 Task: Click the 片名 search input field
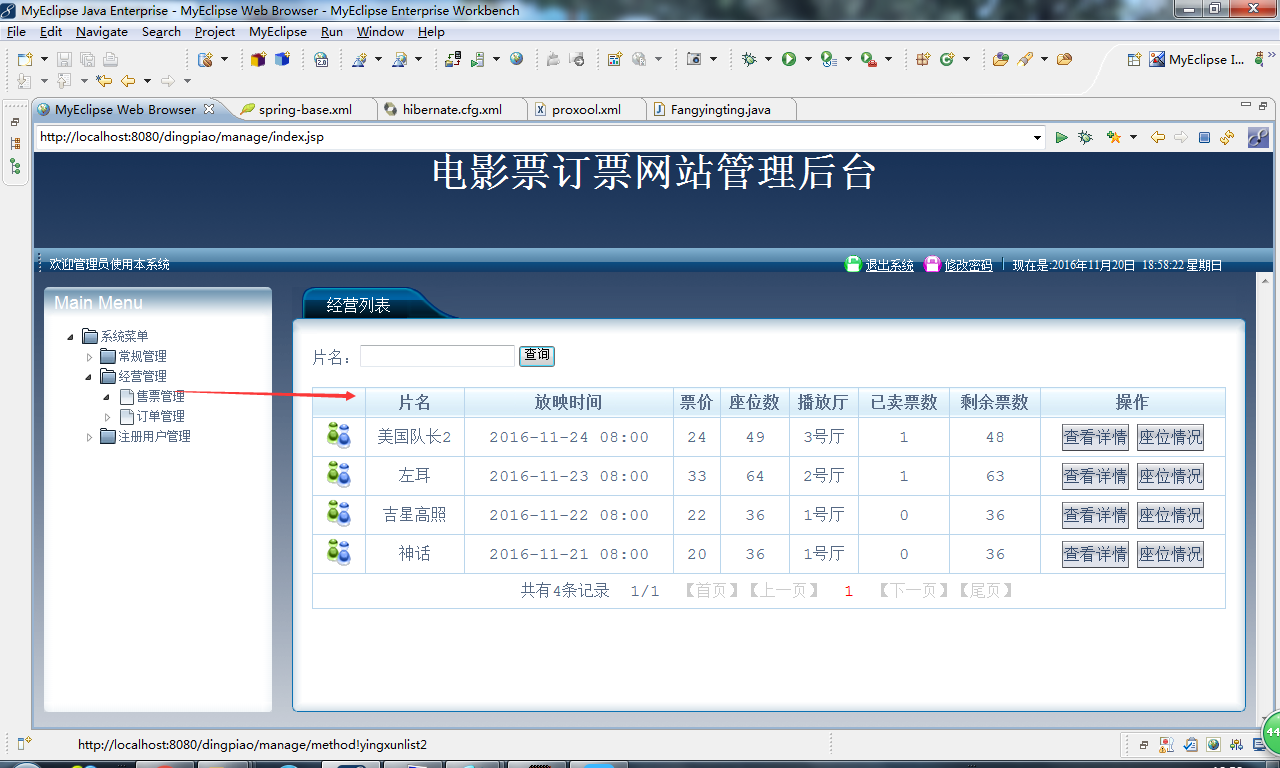(437, 356)
